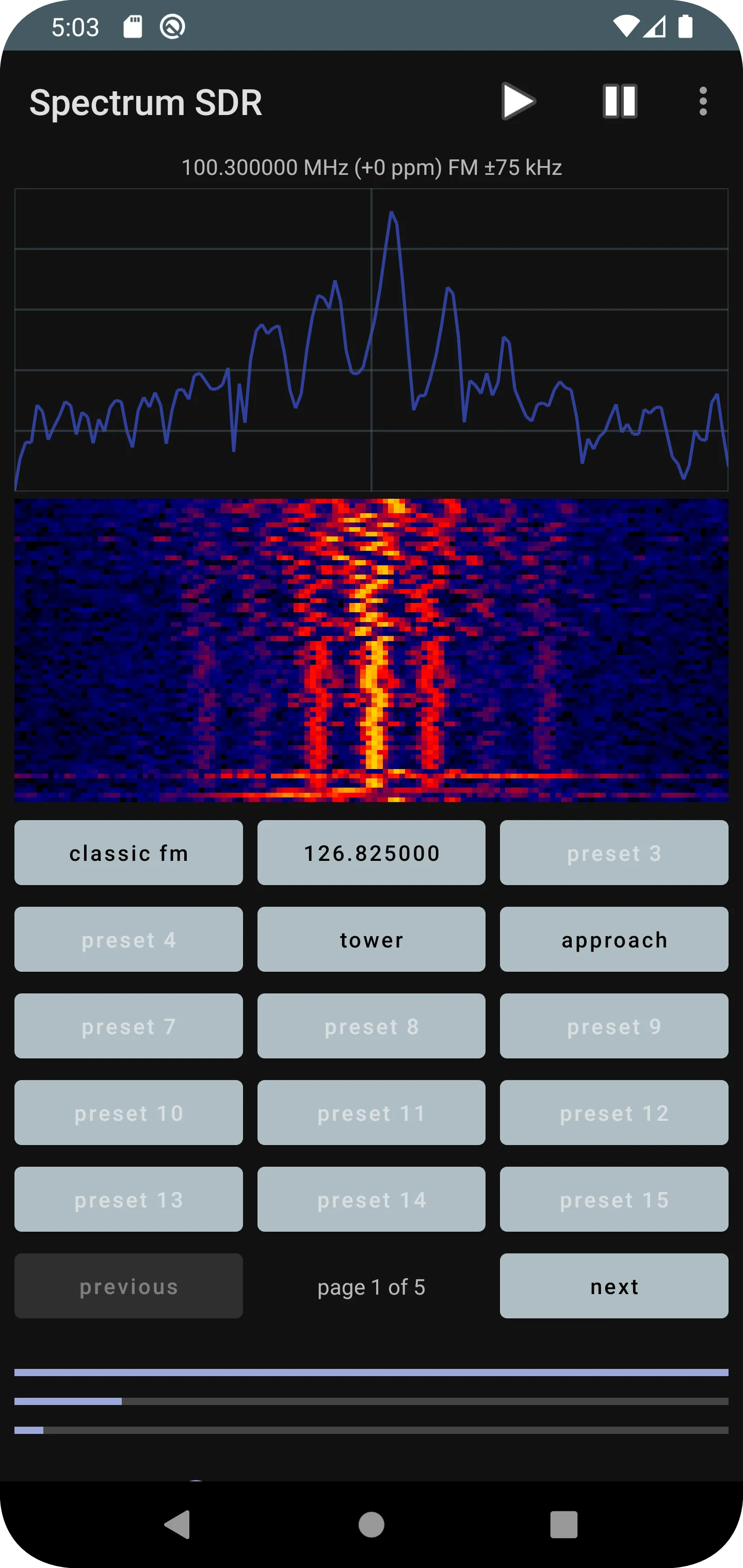Adjust the middle slider bar
Viewport: 743px width, 1568px height.
tap(372, 1401)
